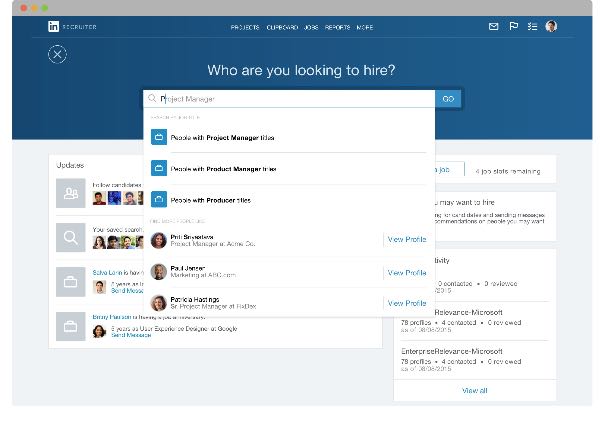Click briefcase icon beside Product Manager titles
The height and width of the screenshot is (424, 600).
[x=159, y=168]
